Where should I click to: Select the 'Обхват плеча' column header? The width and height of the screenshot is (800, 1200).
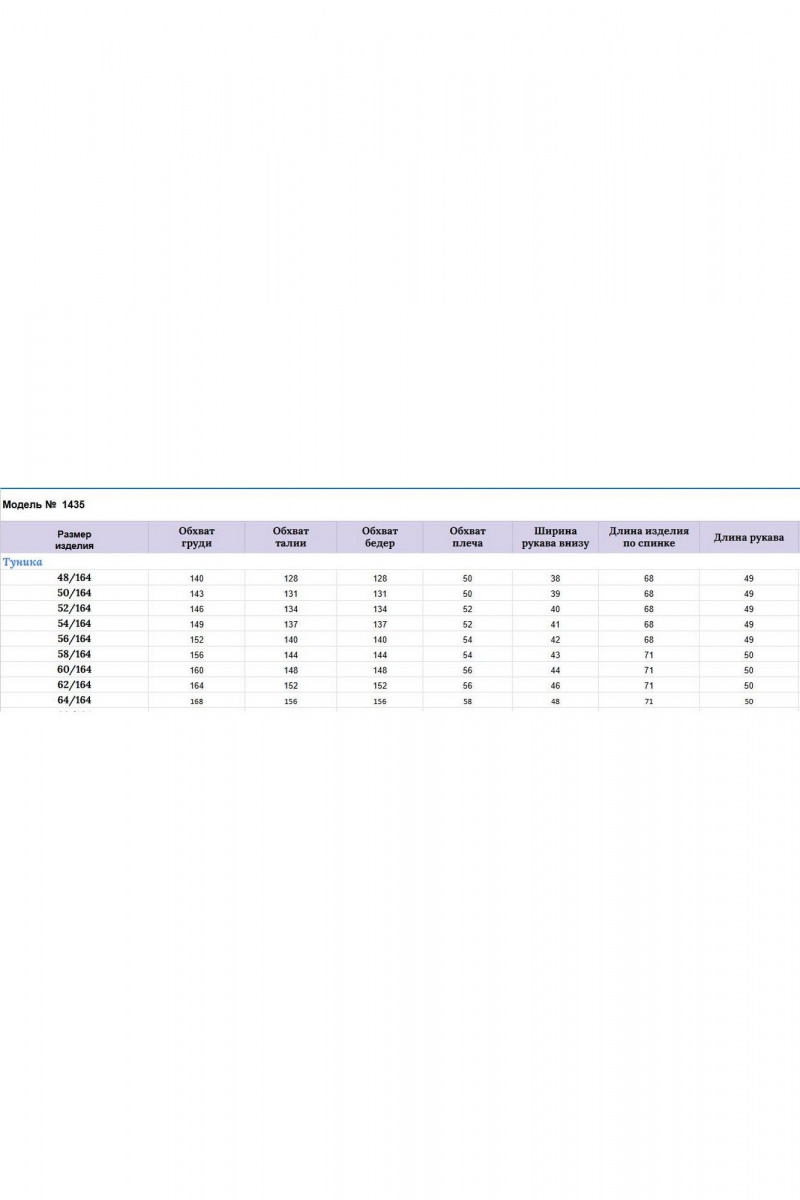point(467,537)
